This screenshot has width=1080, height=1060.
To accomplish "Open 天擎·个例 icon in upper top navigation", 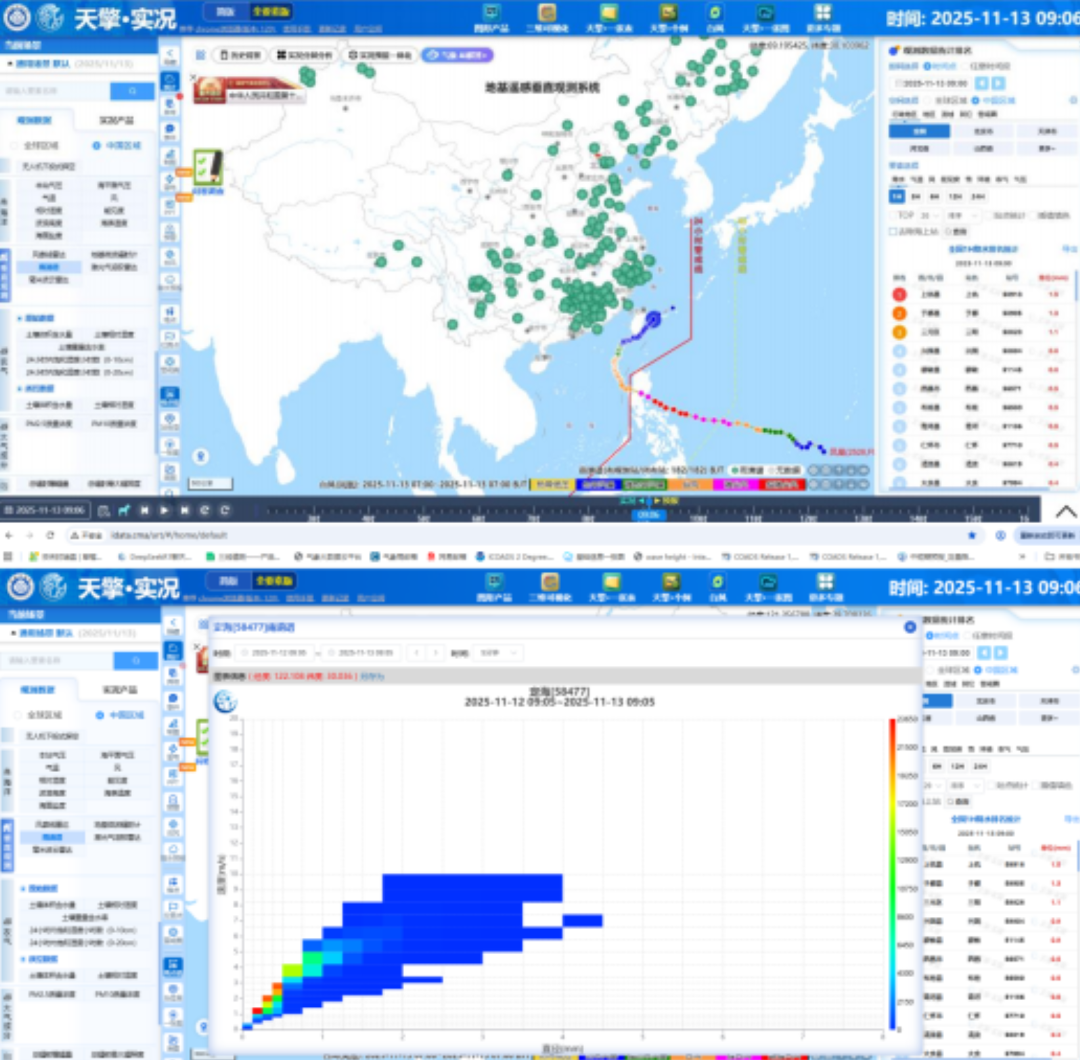I will click(668, 18).
